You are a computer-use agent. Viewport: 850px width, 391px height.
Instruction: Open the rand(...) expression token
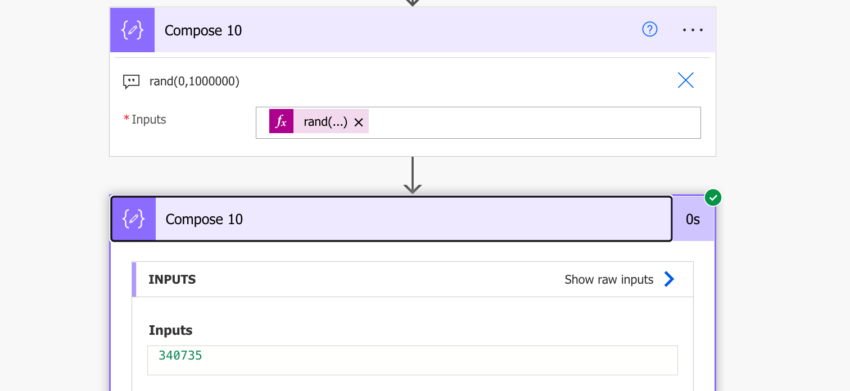point(325,122)
